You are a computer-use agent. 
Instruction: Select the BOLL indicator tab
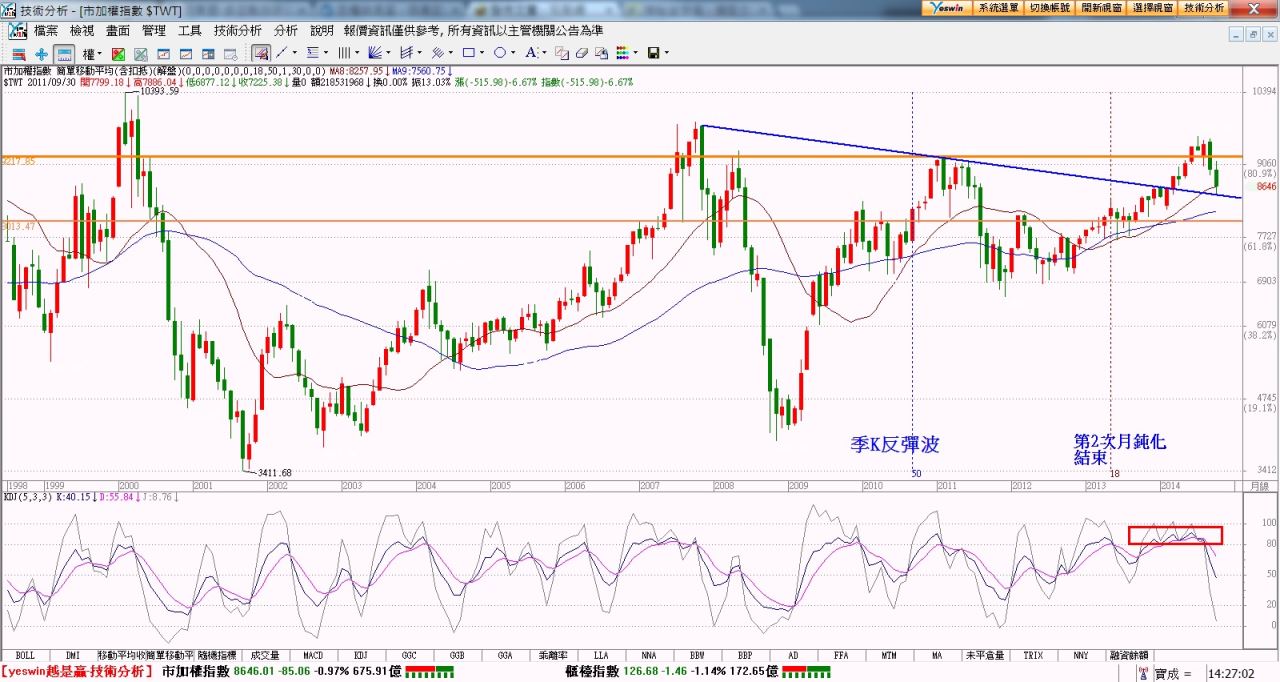[x=25, y=656]
